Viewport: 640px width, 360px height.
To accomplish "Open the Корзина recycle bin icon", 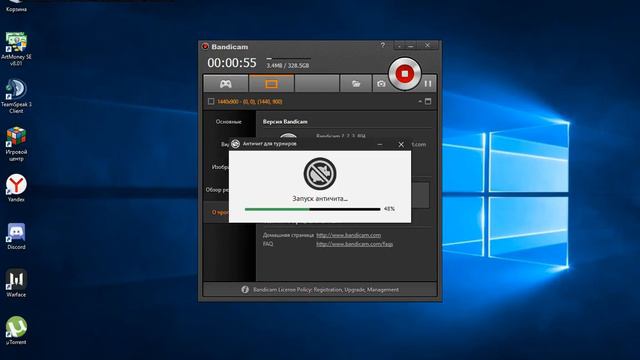I will pyautogui.click(x=16, y=6).
